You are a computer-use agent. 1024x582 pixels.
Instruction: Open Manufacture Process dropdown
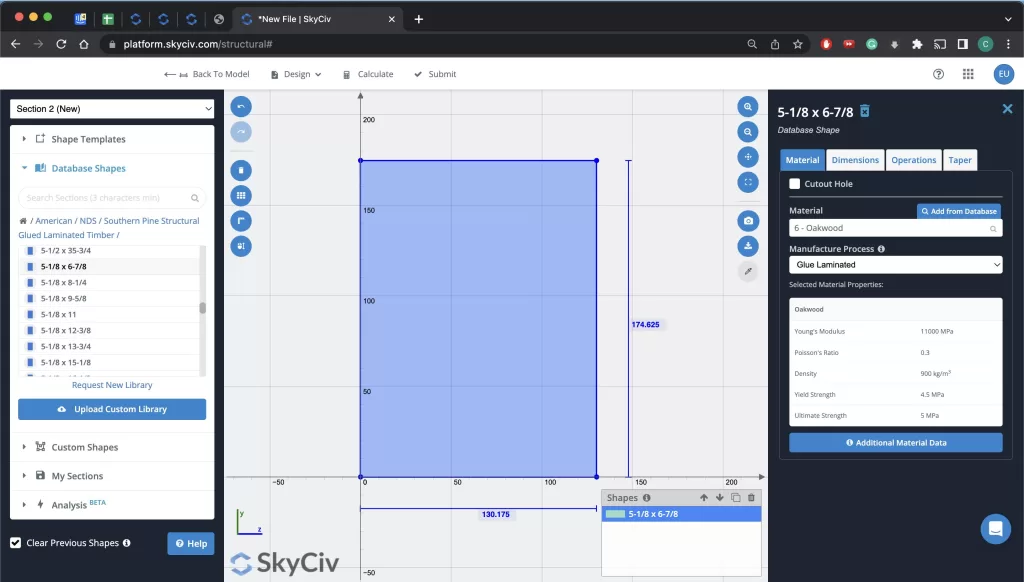(x=895, y=265)
